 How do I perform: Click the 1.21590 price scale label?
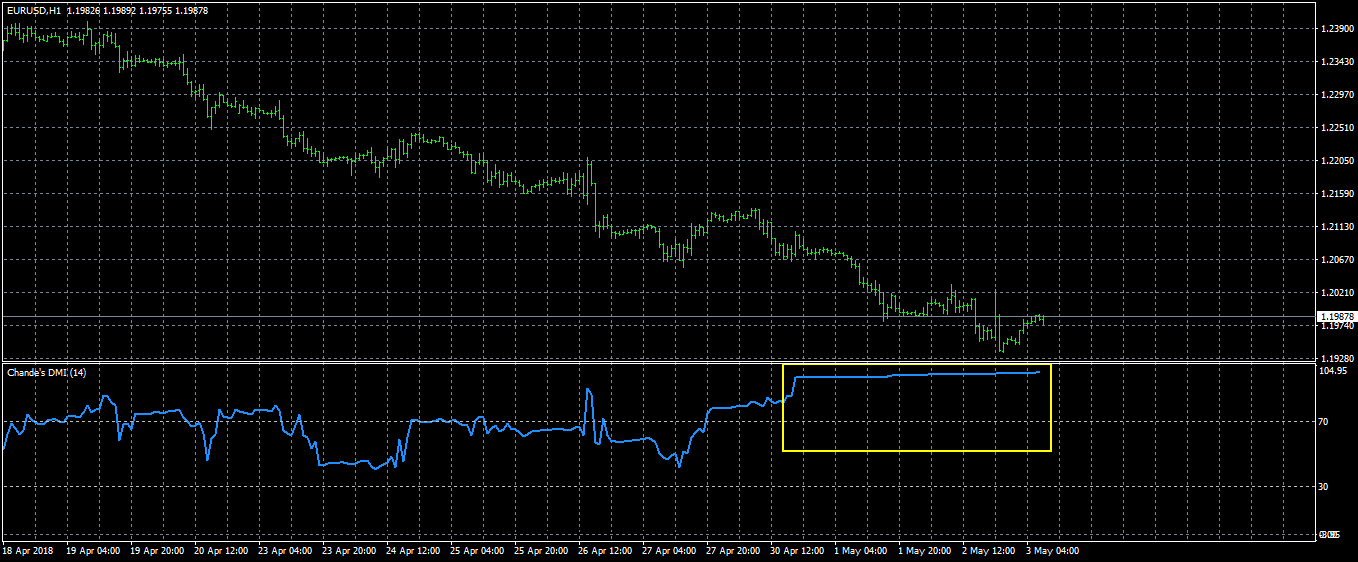pyautogui.click(x=1337, y=194)
